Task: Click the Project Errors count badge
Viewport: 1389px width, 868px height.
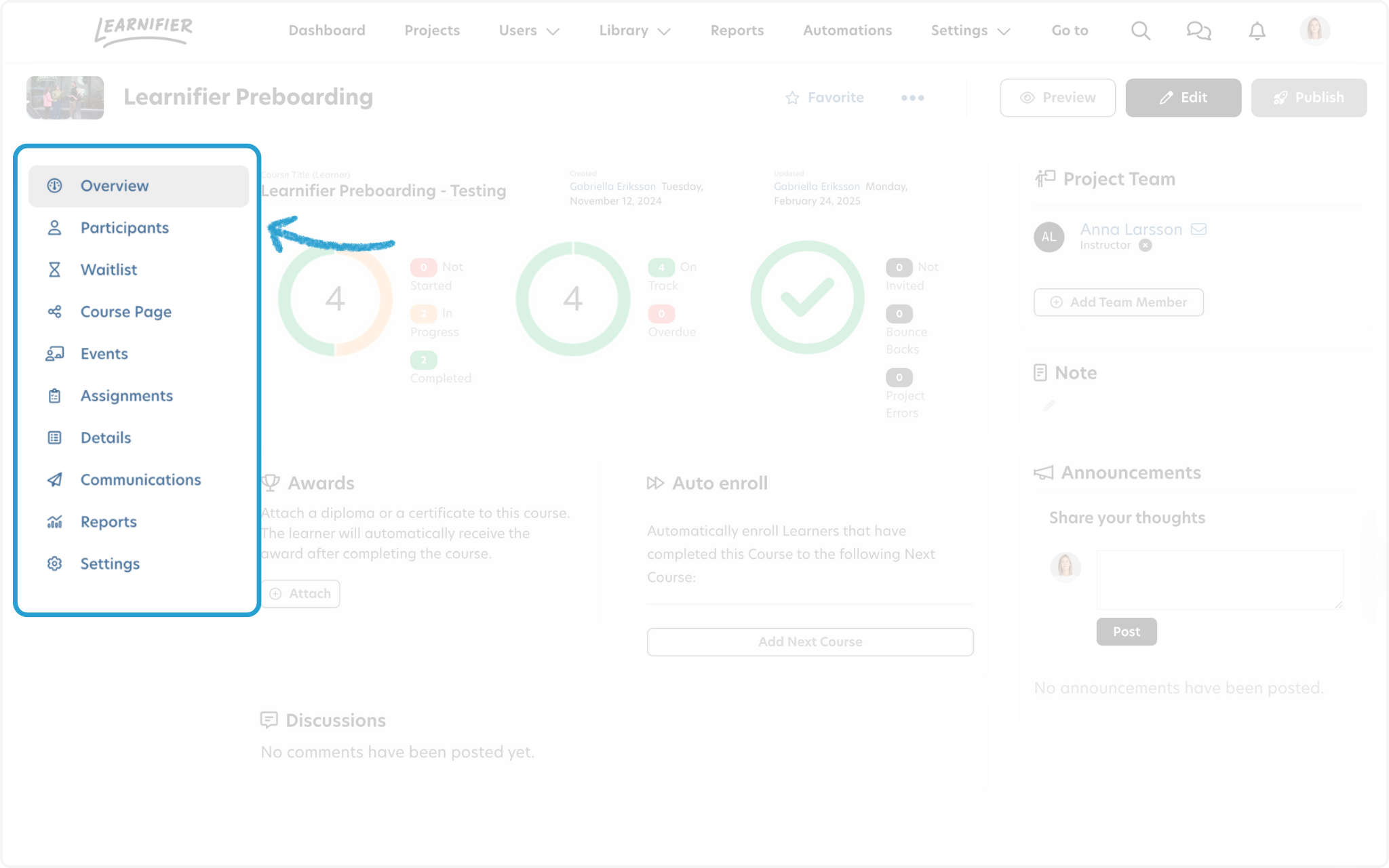Action: click(899, 377)
